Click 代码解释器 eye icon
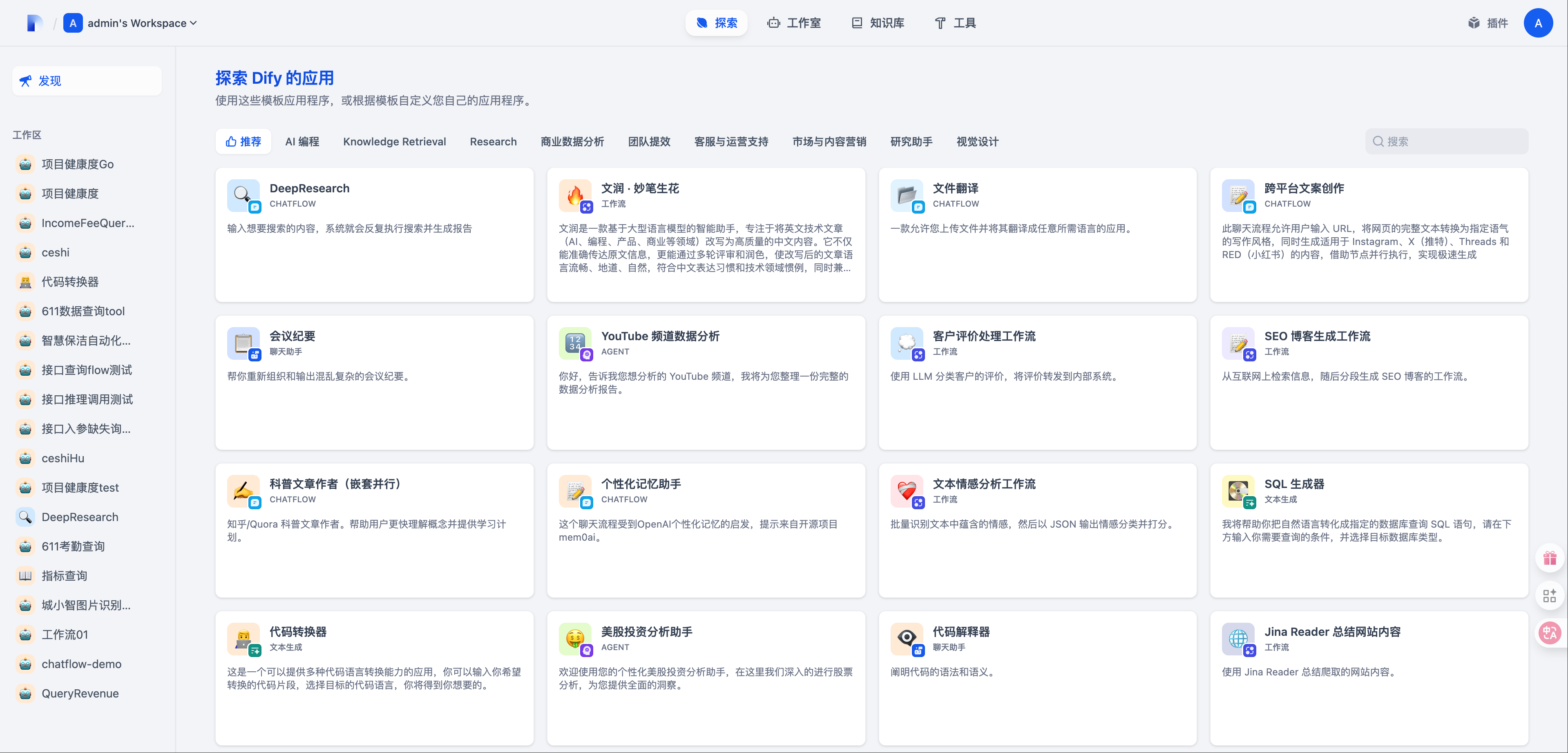1568x753 pixels. pyautogui.click(x=907, y=639)
